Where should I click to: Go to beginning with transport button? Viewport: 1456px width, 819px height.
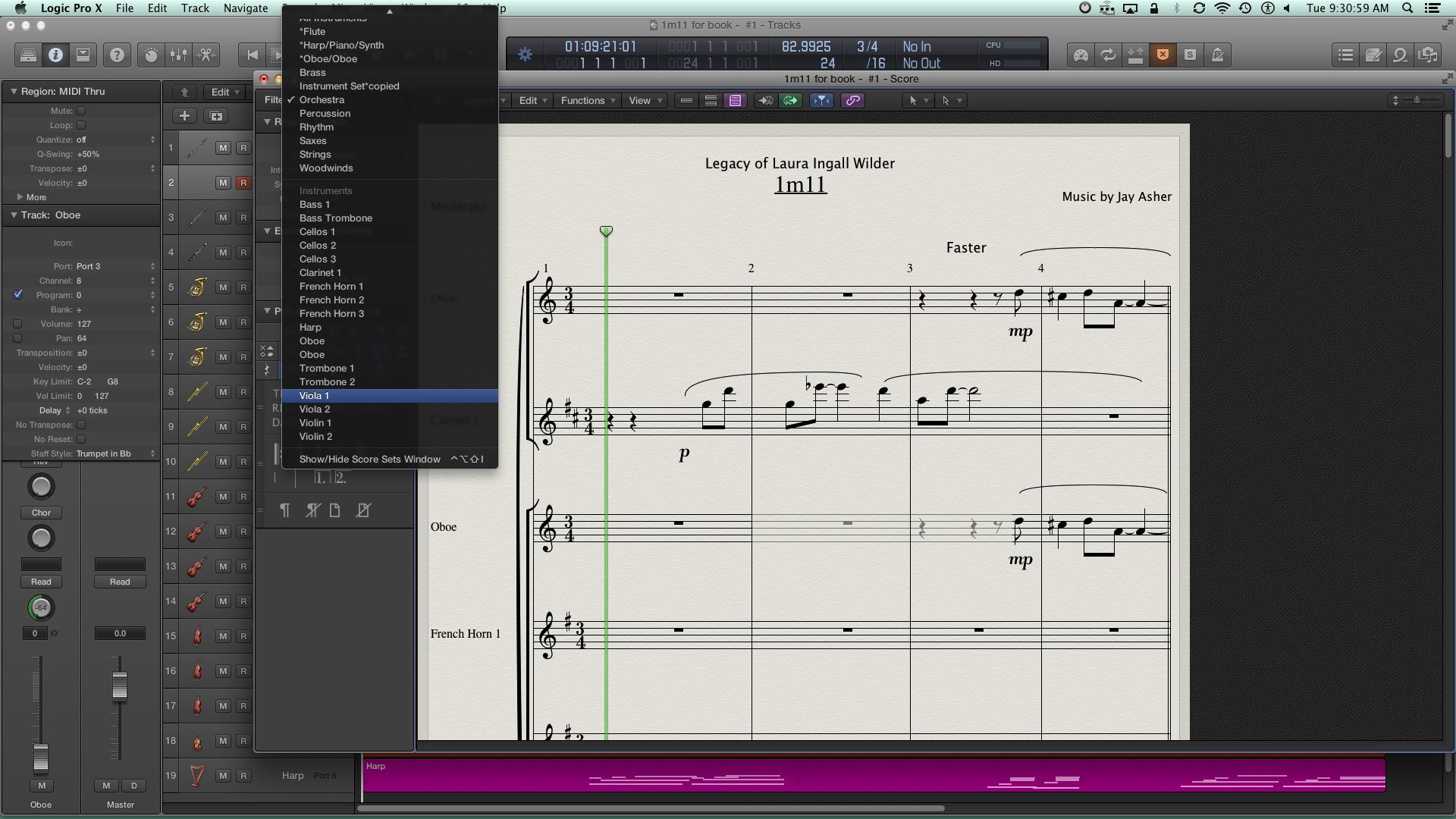(253, 55)
